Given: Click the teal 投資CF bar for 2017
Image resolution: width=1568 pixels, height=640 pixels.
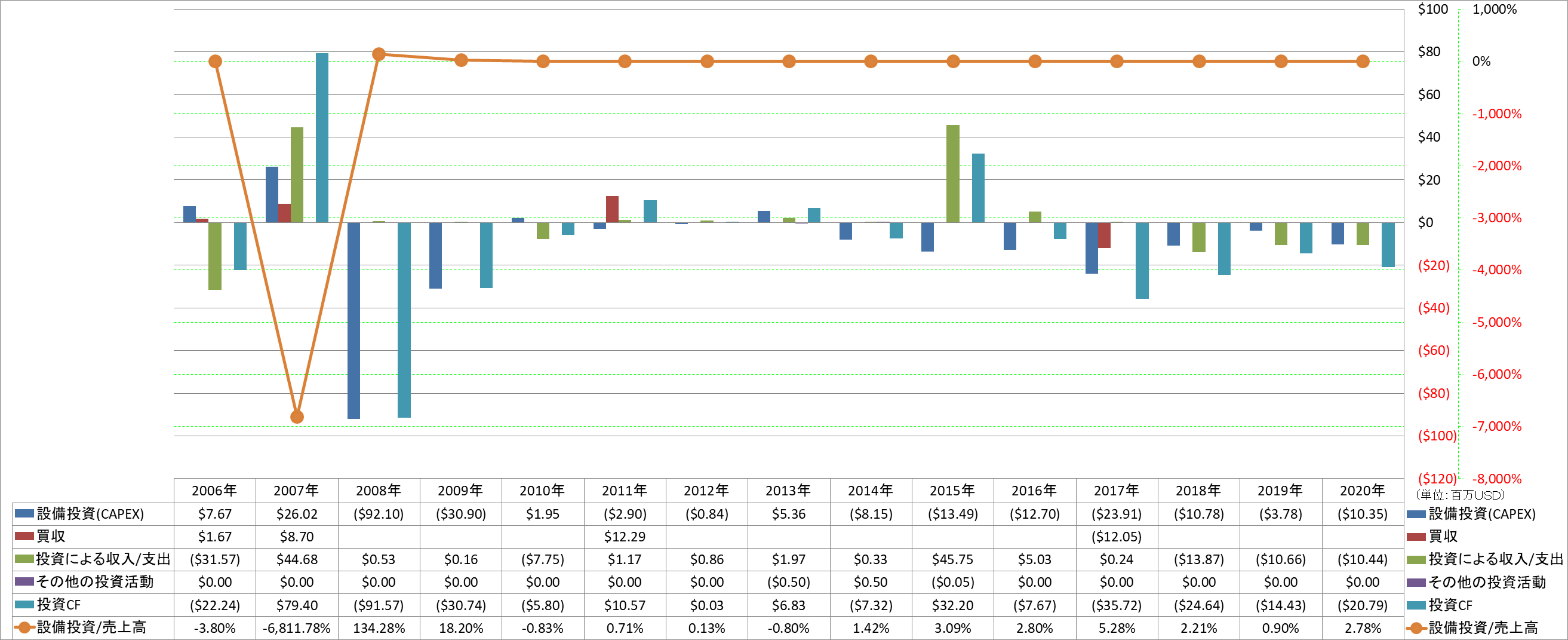Looking at the screenshot, I should [x=1142, y=261].
